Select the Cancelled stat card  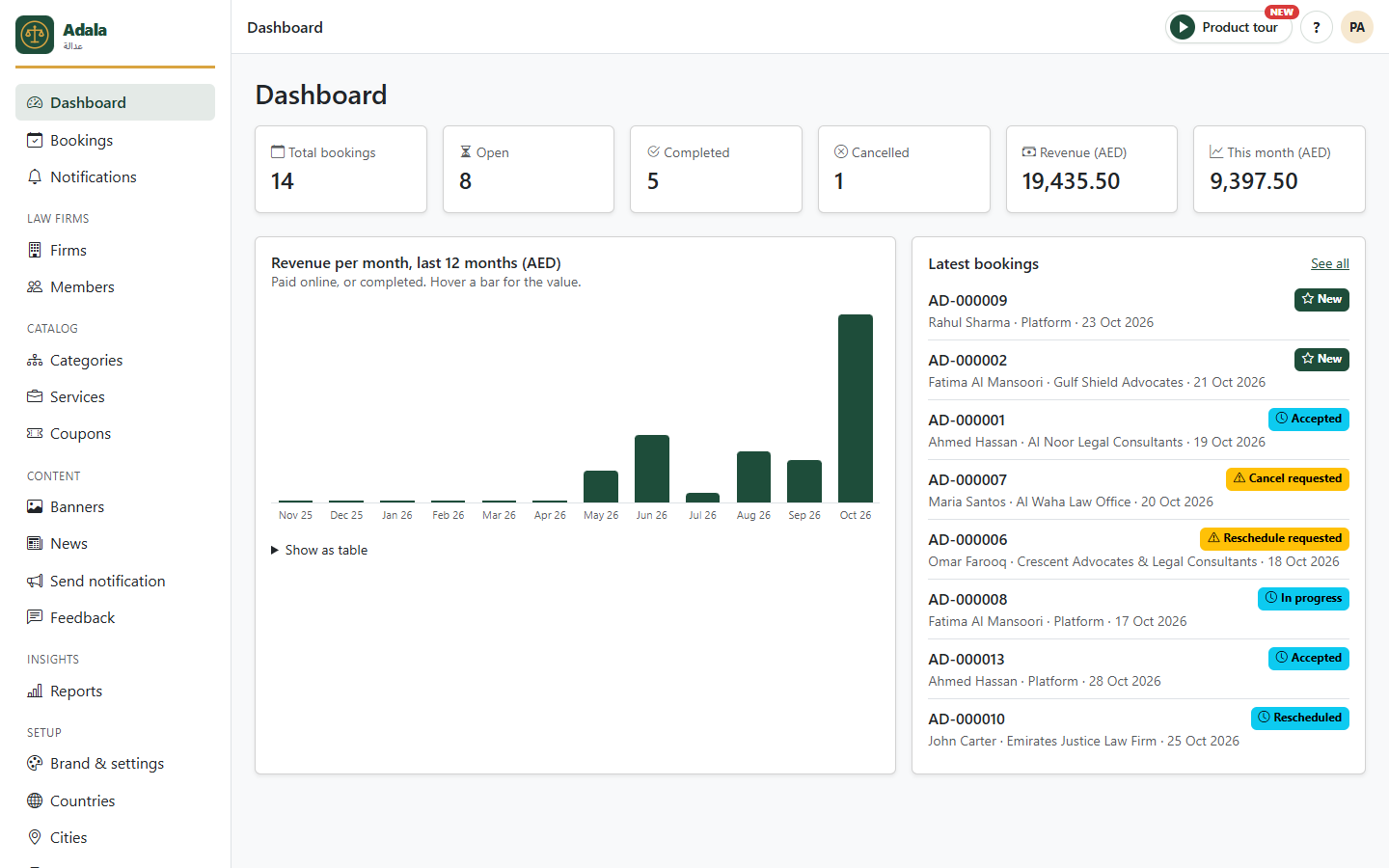point(904,169)
